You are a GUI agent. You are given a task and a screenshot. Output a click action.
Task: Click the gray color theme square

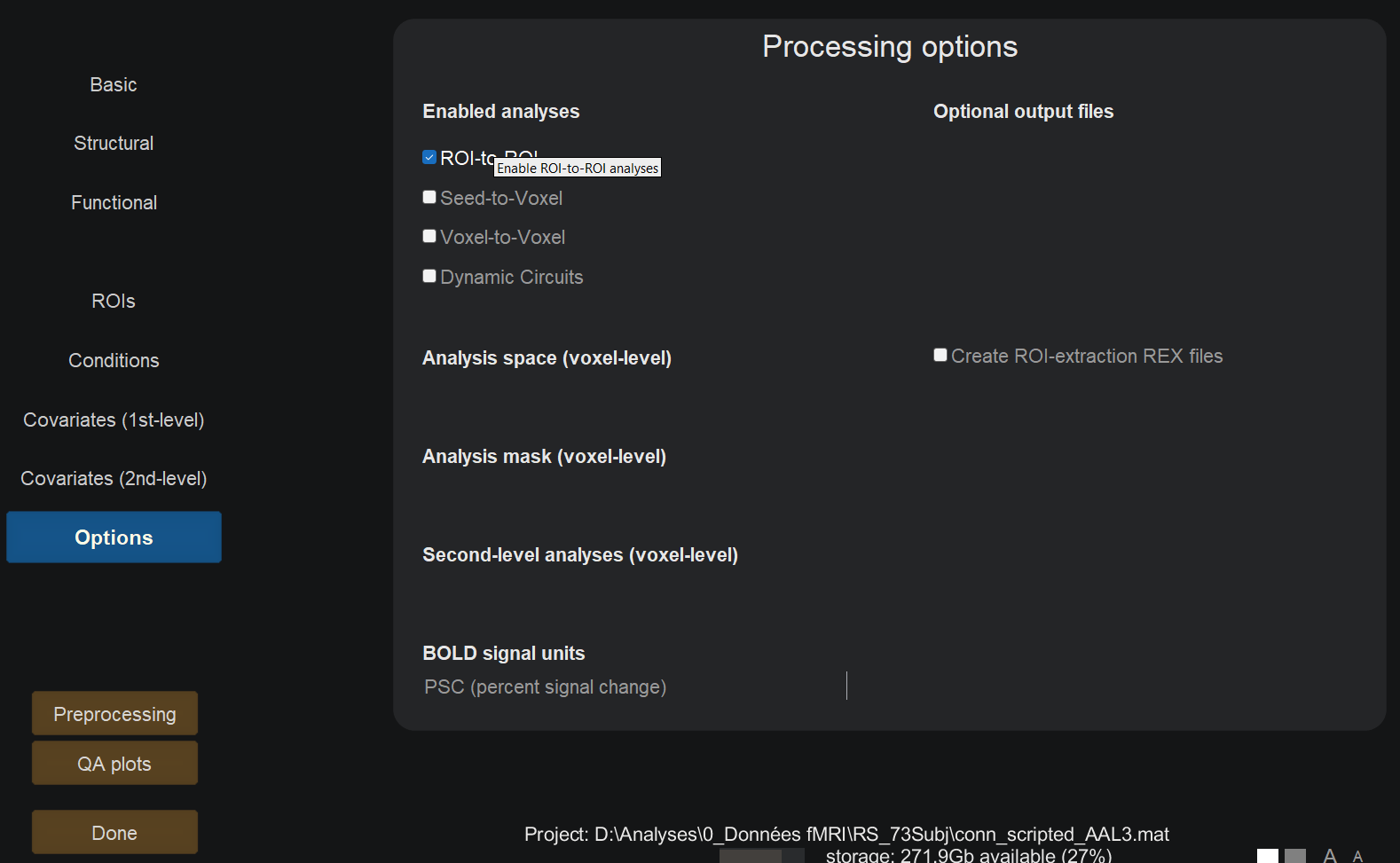point(1294,856)
